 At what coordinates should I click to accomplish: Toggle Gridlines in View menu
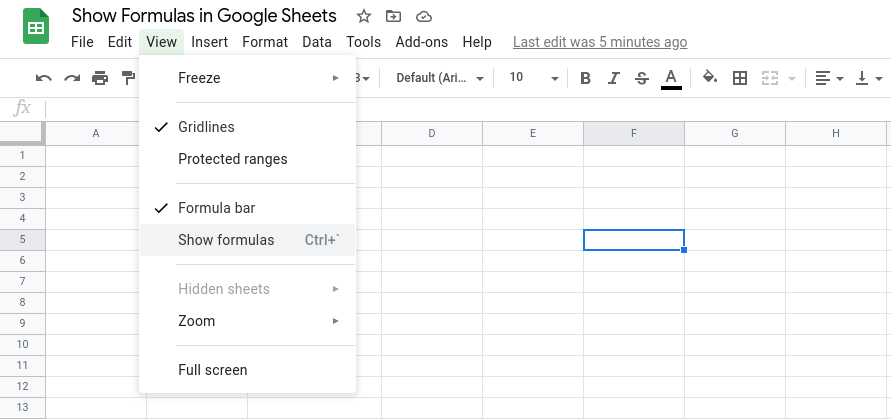pos(247,127)
